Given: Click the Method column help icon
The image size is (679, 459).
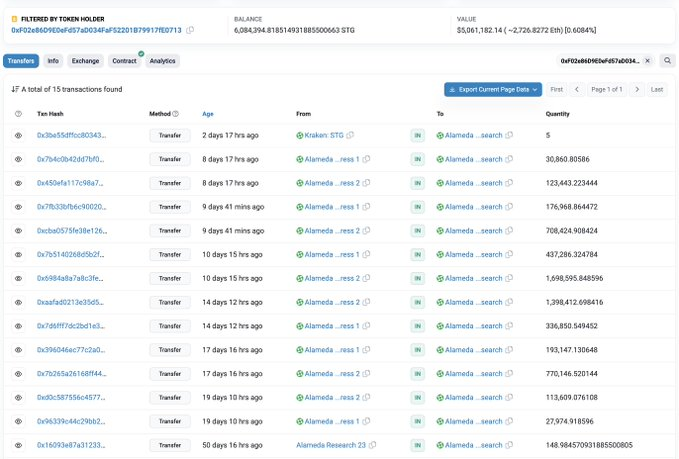Looking at the screenshot, I should (175, 114).
